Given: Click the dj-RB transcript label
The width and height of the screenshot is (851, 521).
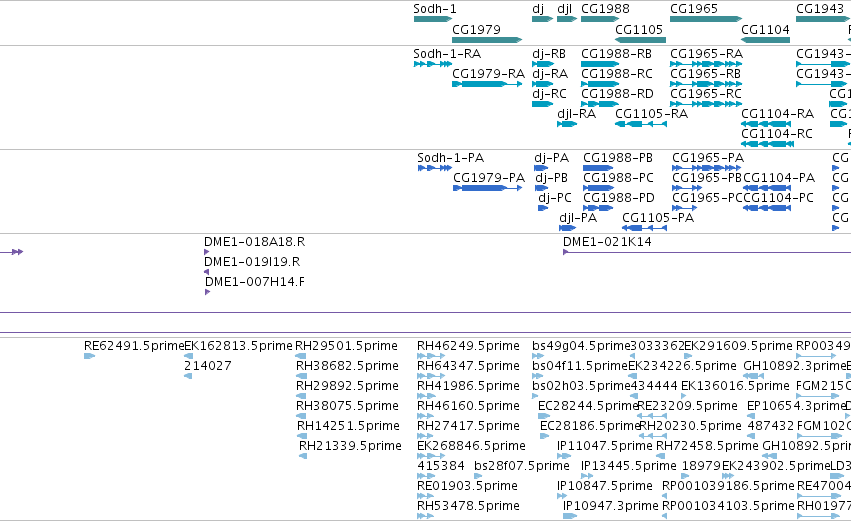Looking at the screenshot, I should (x=549, y=54).
